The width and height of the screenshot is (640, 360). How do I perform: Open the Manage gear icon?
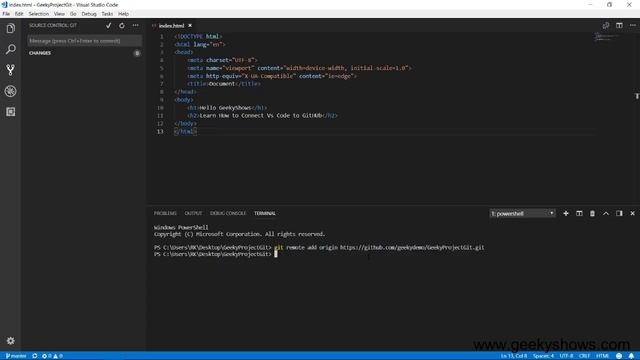click(x=11, y=340)
